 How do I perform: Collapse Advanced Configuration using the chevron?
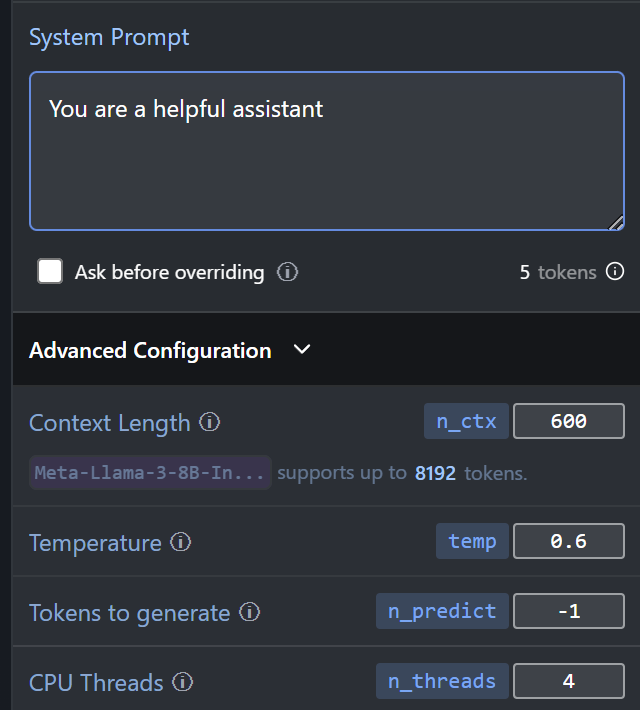[302, 349]
